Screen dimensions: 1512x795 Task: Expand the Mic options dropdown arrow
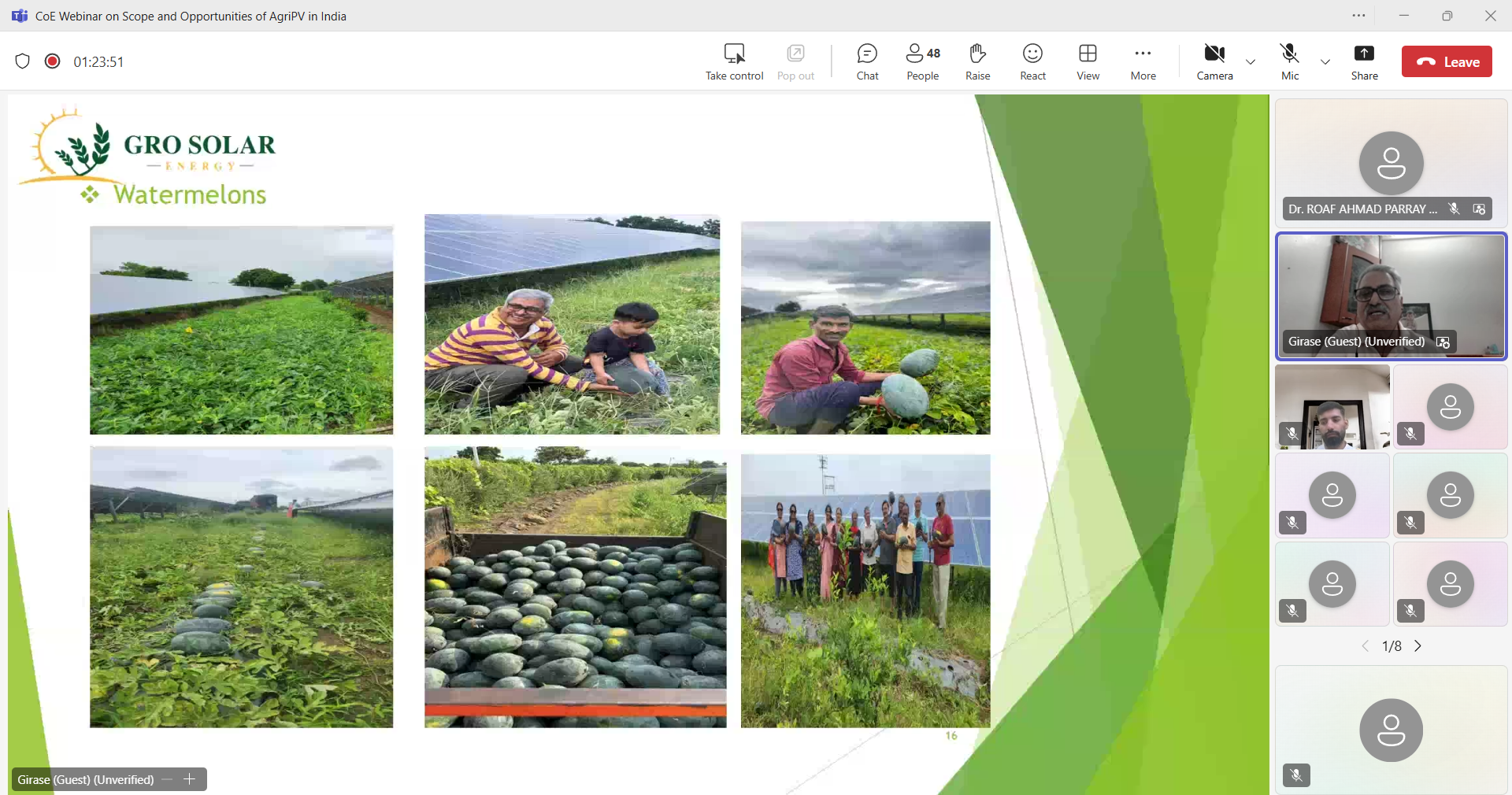pos(1325,62)
